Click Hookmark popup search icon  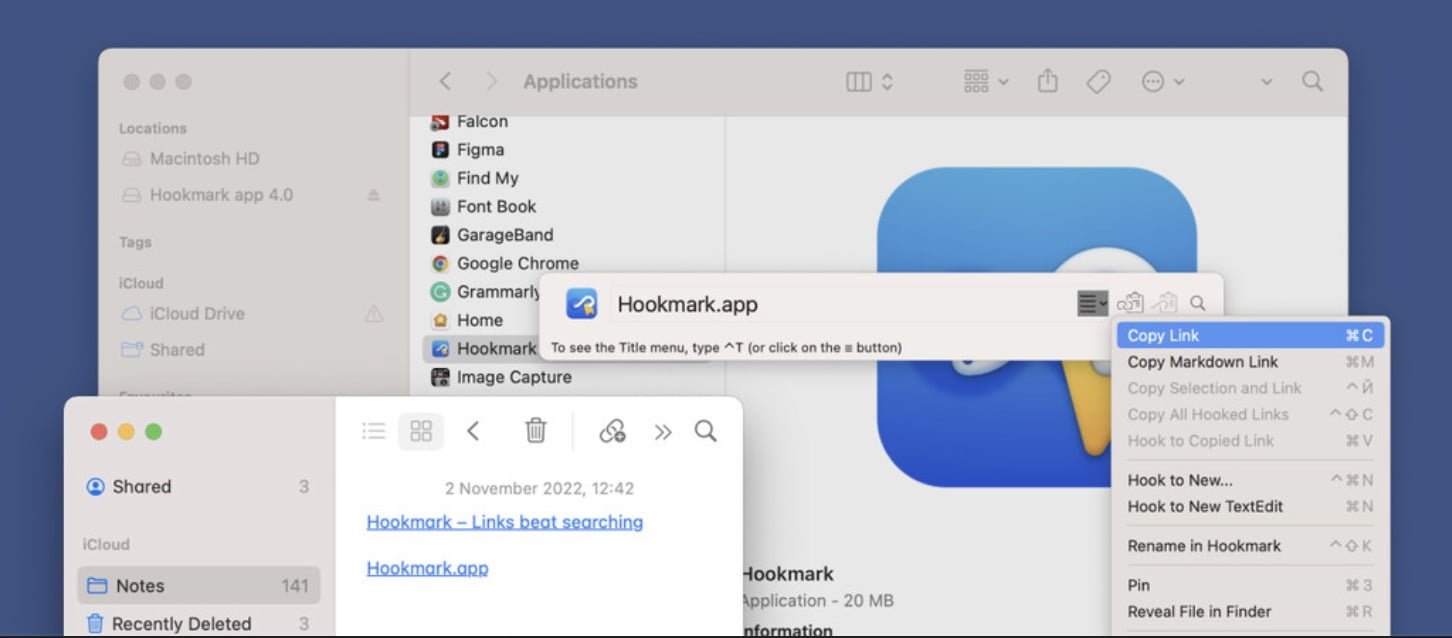[1197, 303]
